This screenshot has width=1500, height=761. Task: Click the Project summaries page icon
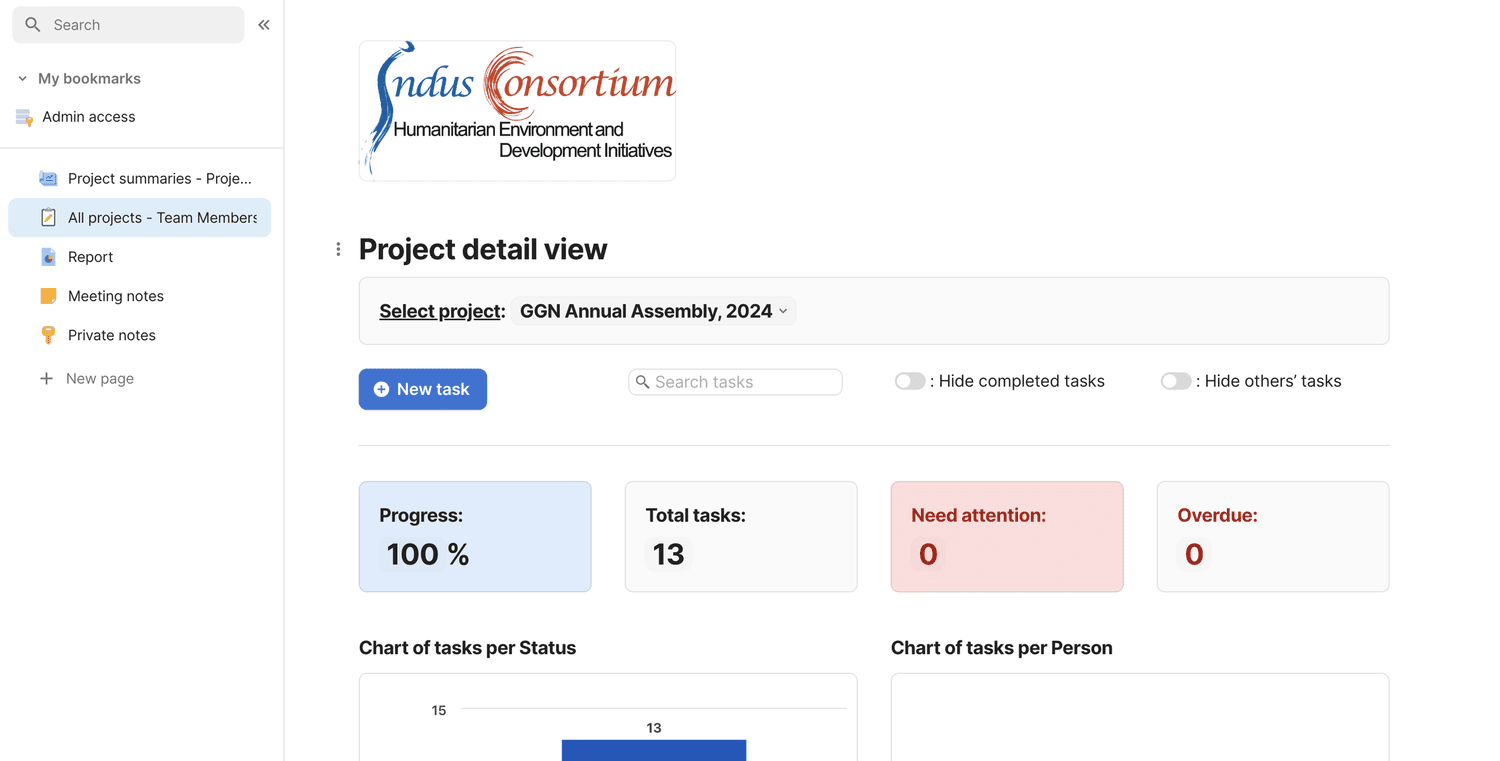pyautogui.click(x=48, y=178)
